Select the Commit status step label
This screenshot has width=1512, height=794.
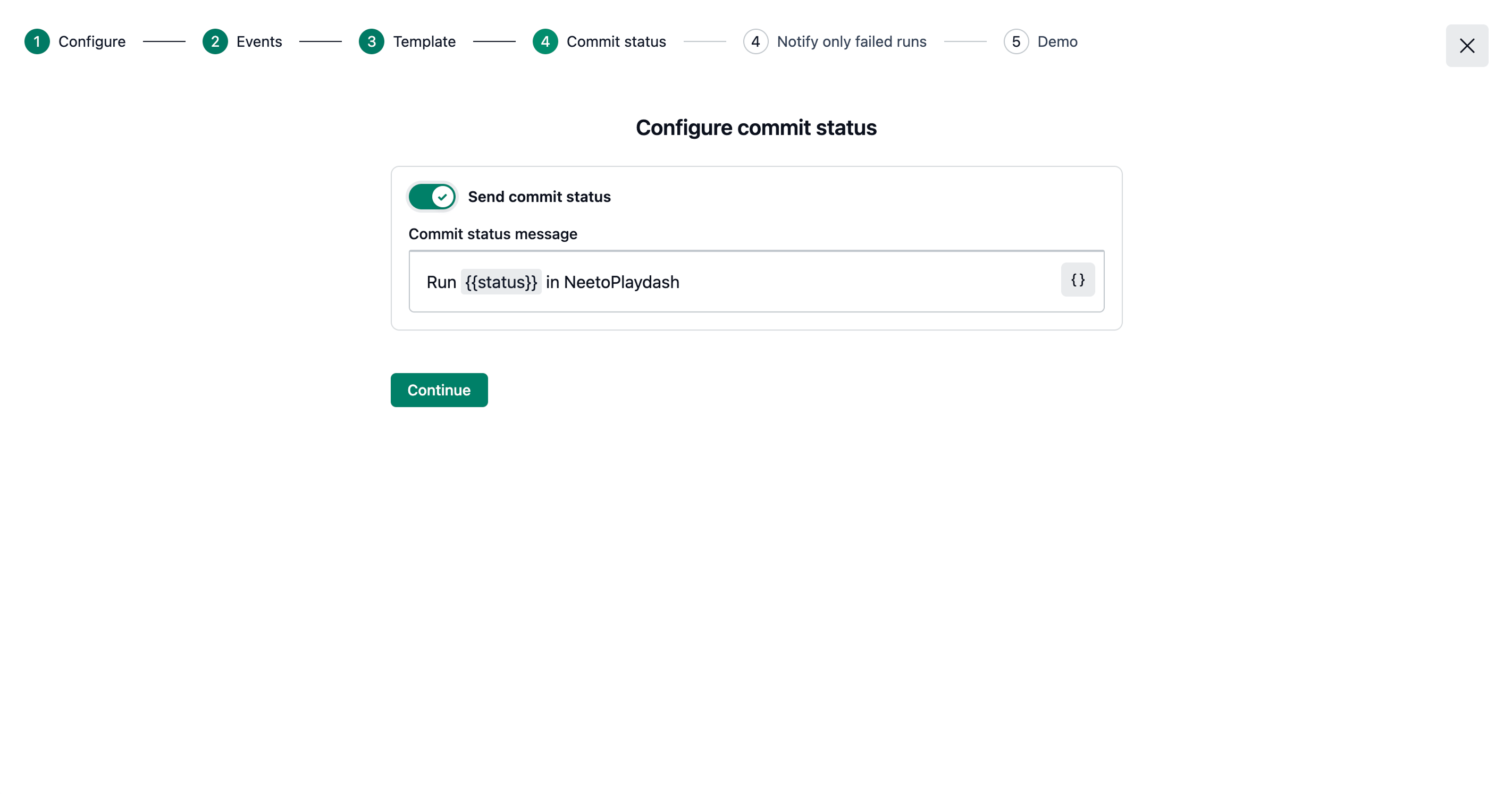[x=616, y=41]
